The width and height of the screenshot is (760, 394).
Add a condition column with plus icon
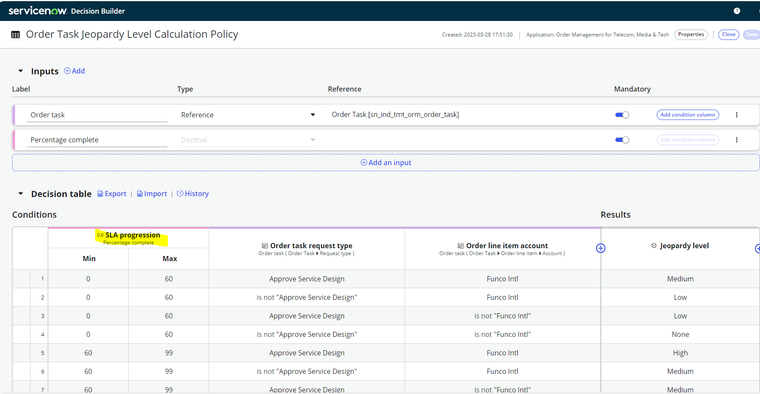pos(601,248)
